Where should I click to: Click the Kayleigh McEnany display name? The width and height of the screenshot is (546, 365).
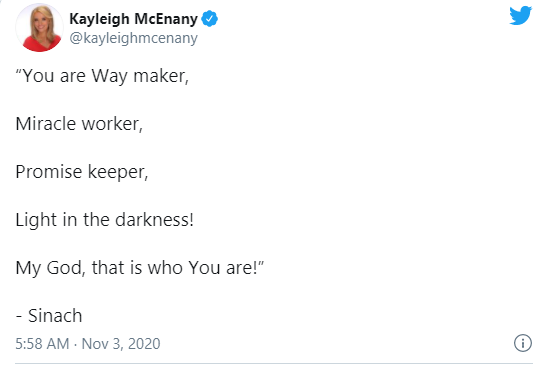(x=133, y=19)
